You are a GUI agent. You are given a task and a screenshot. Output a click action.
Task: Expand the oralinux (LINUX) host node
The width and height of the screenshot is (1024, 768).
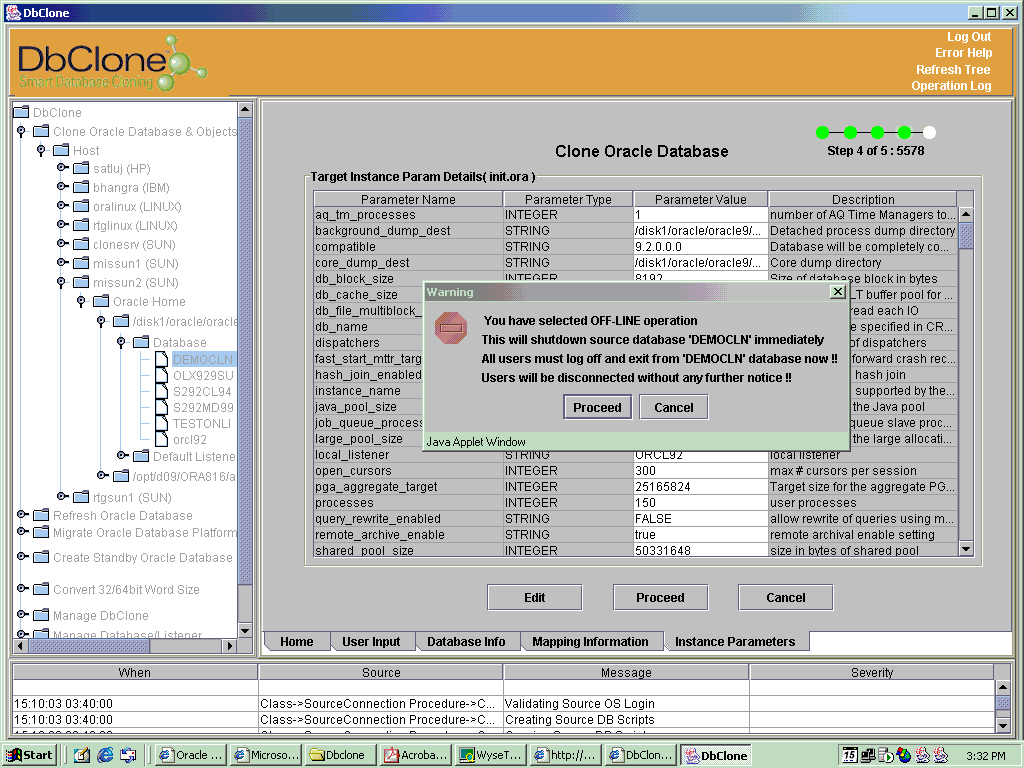pyautogui.click(x=62, y=206)
